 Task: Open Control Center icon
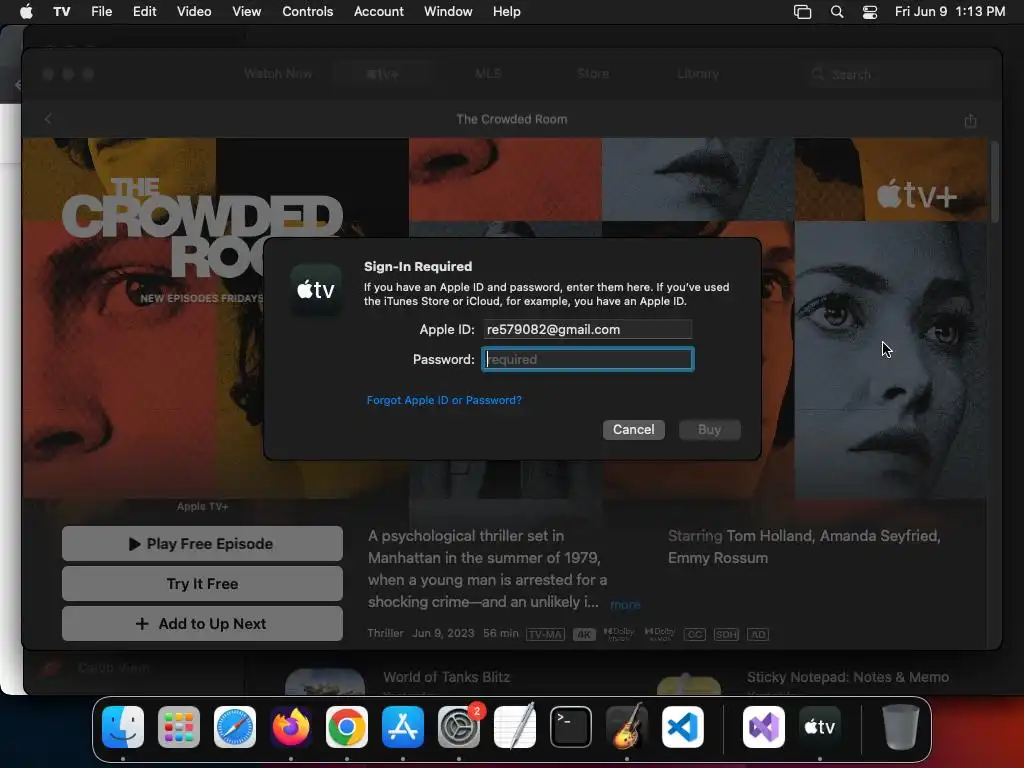870,12
